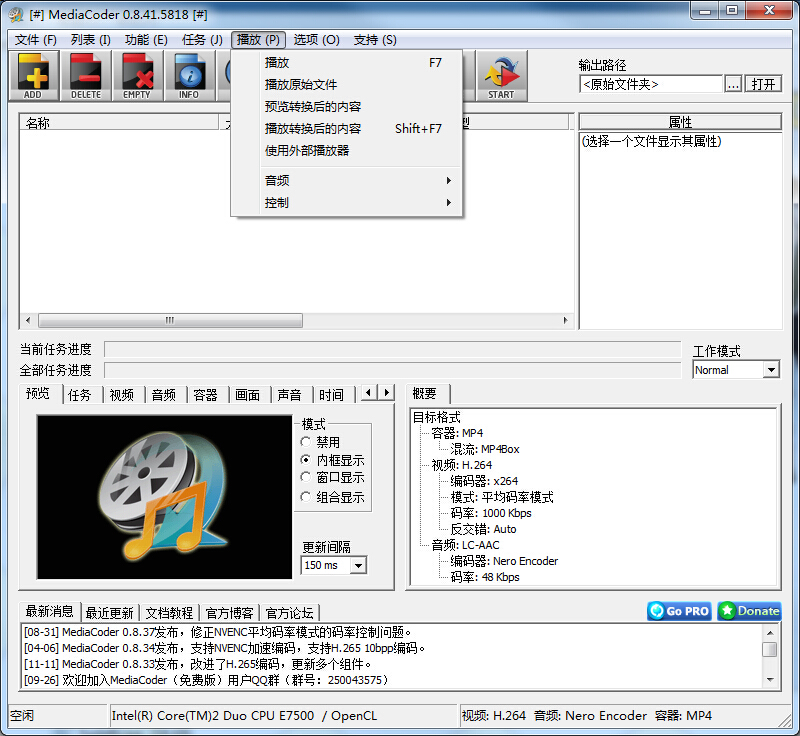This screenshot has height=736, width=800.
Task: Open the 列表 (I) menu
Action: [x=91, y=40]
